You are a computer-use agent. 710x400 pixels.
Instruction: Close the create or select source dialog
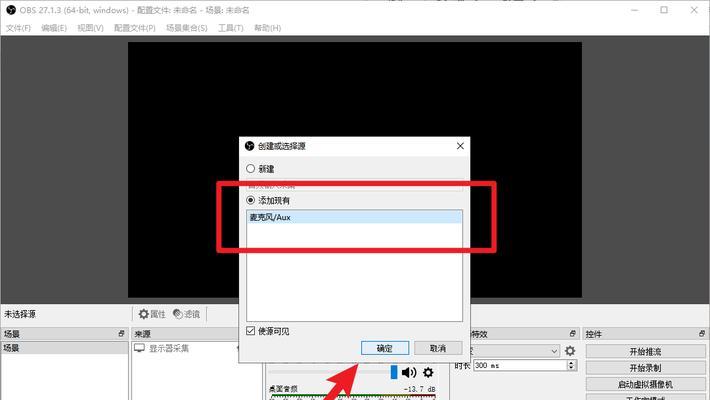coord(460,146)
